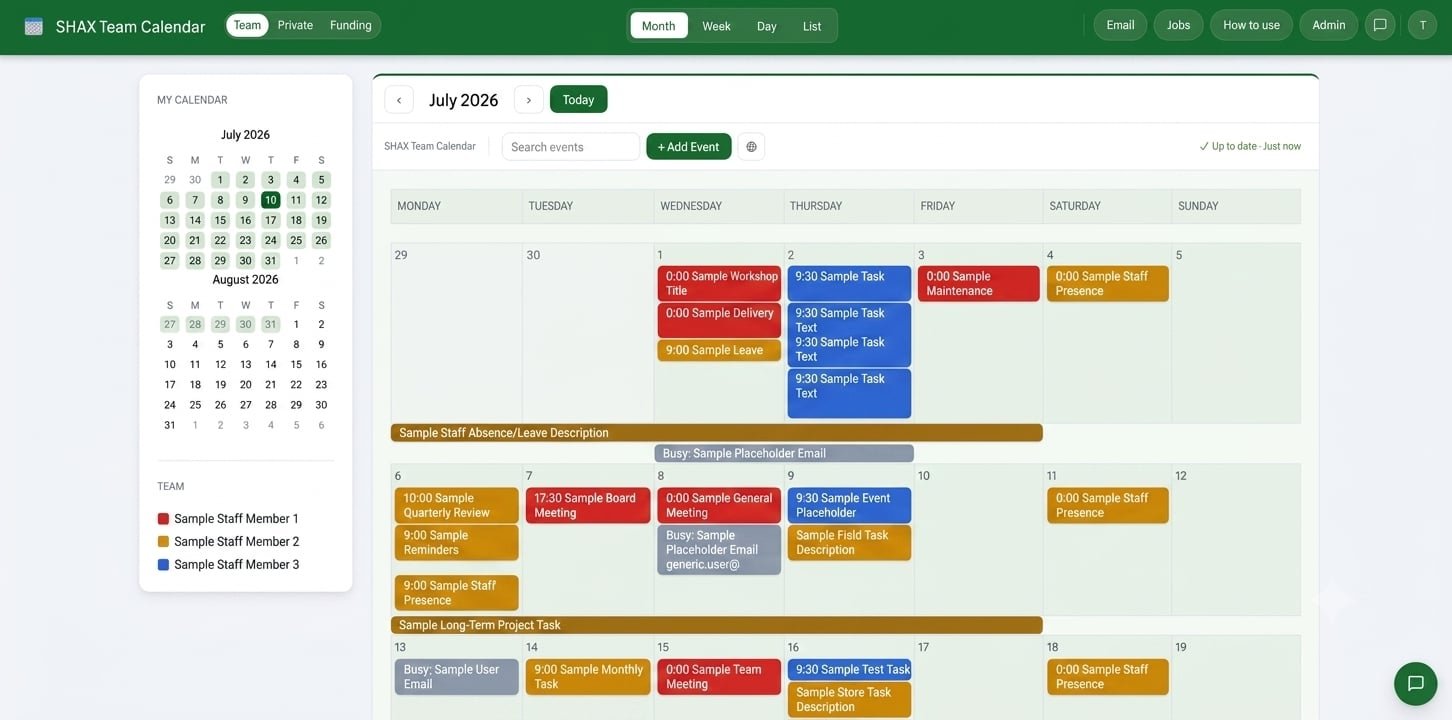Click the Today button

[x=579, y=100]
